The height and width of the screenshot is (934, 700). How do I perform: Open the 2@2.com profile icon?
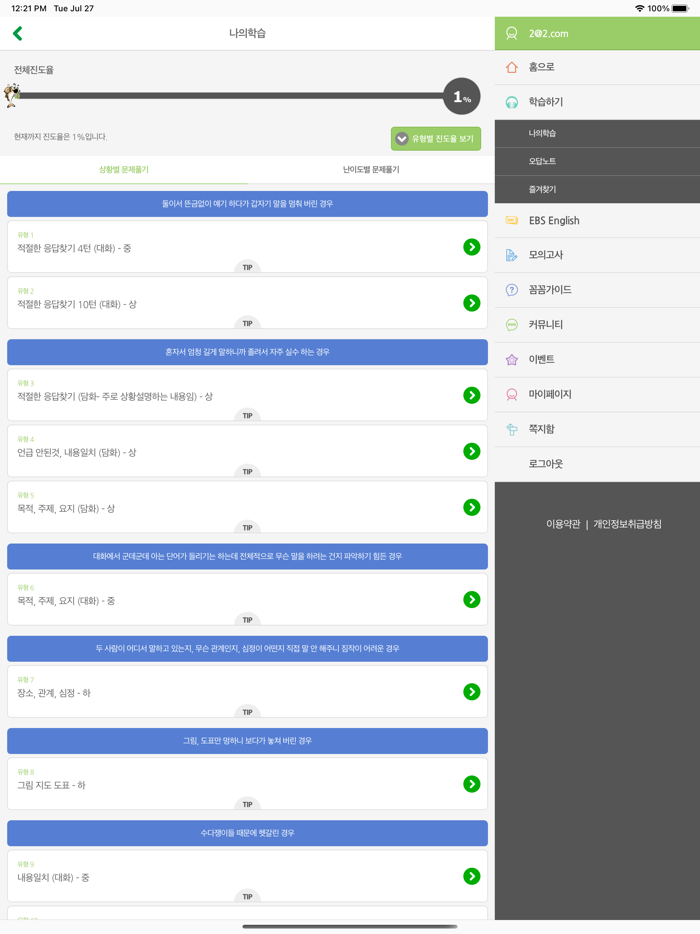511,33
